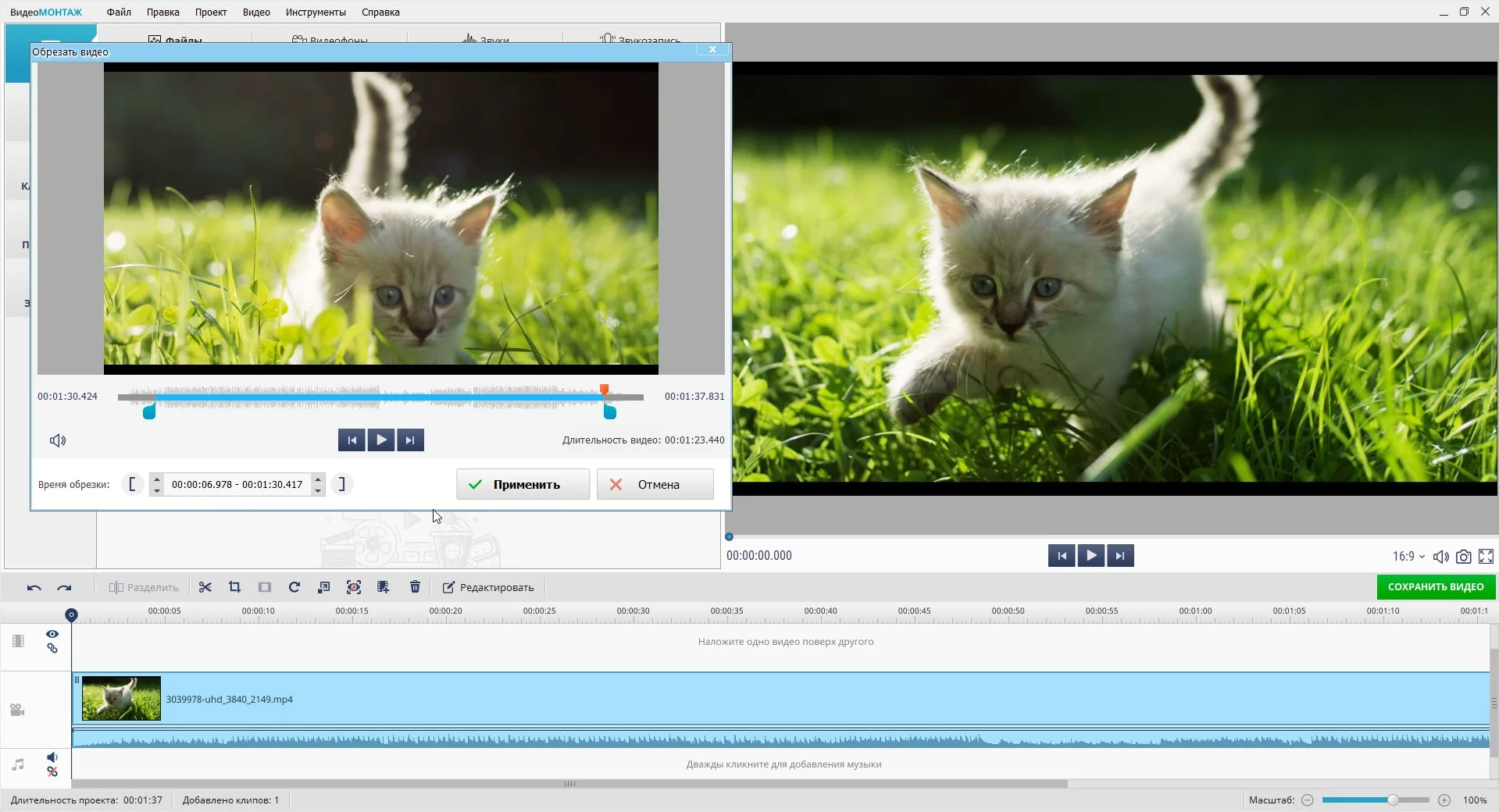Click the redo arrow in timeline toolbar

[64, 587]
